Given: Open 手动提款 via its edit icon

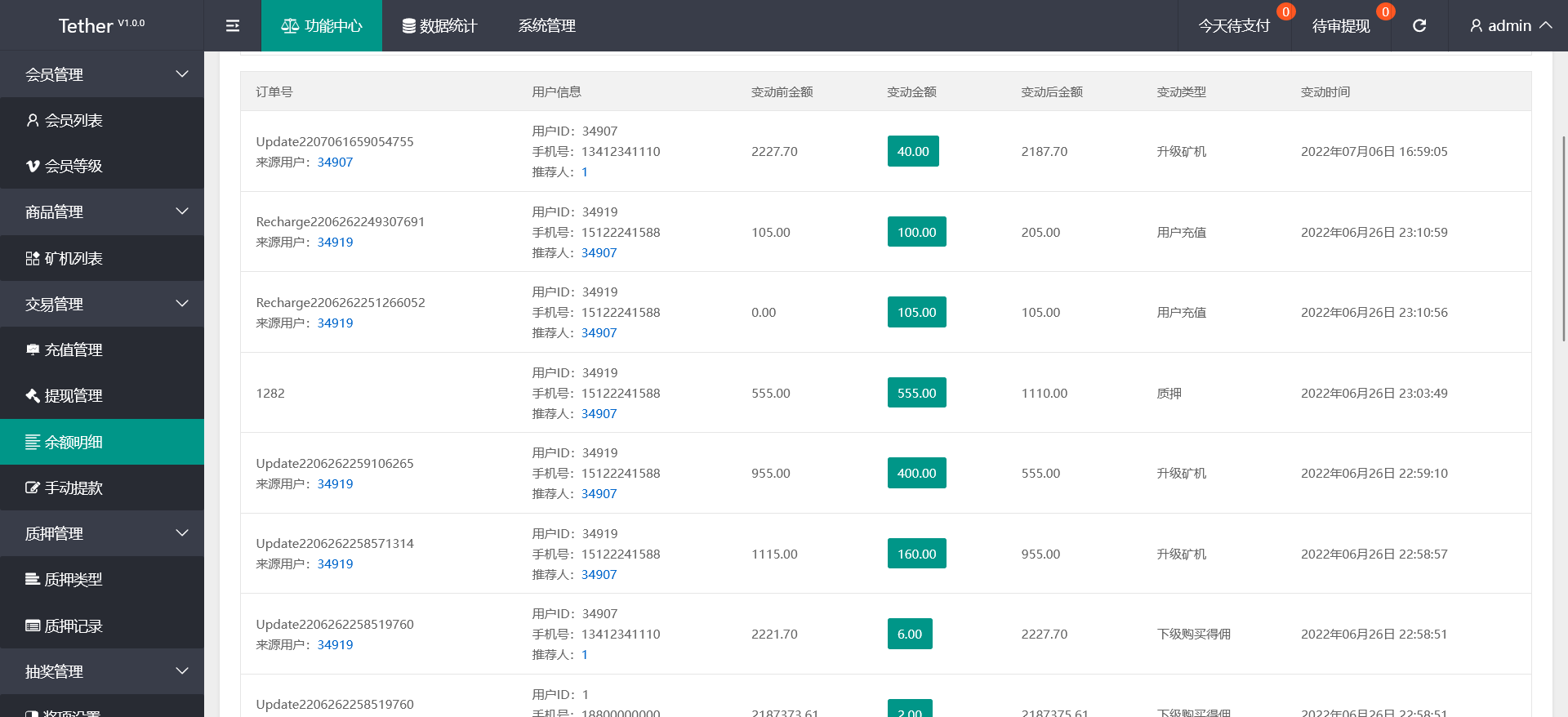Looking at the screenshot, I should coord(33,488).
